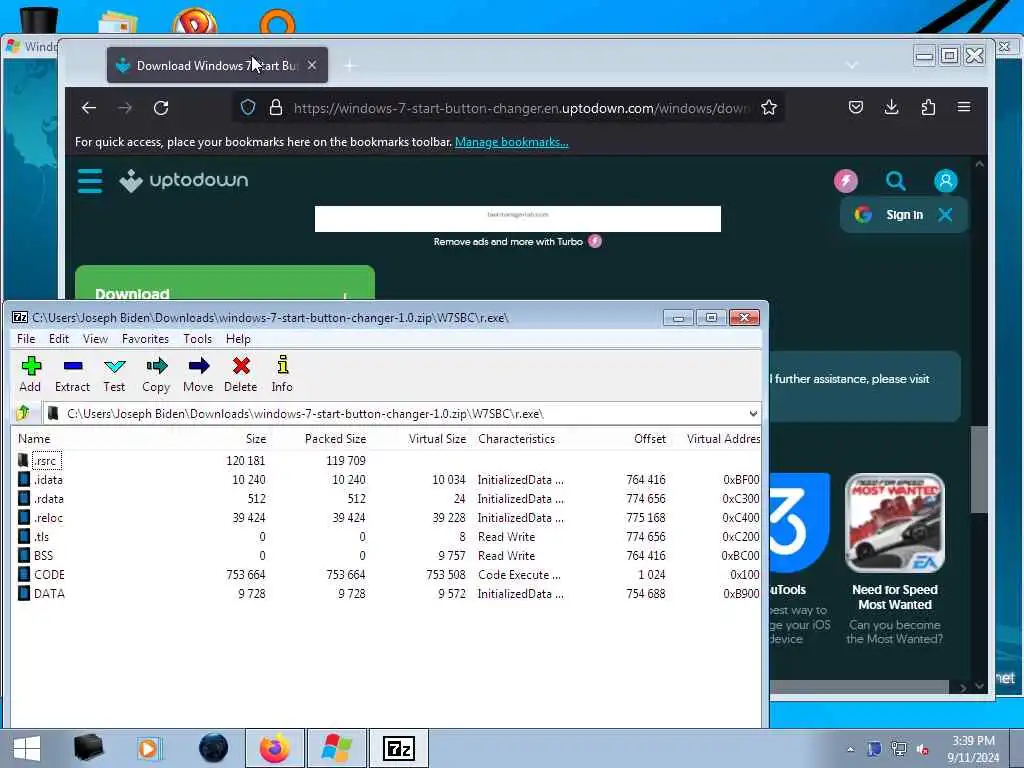Select the BSS section row

(x=388, y=556)
